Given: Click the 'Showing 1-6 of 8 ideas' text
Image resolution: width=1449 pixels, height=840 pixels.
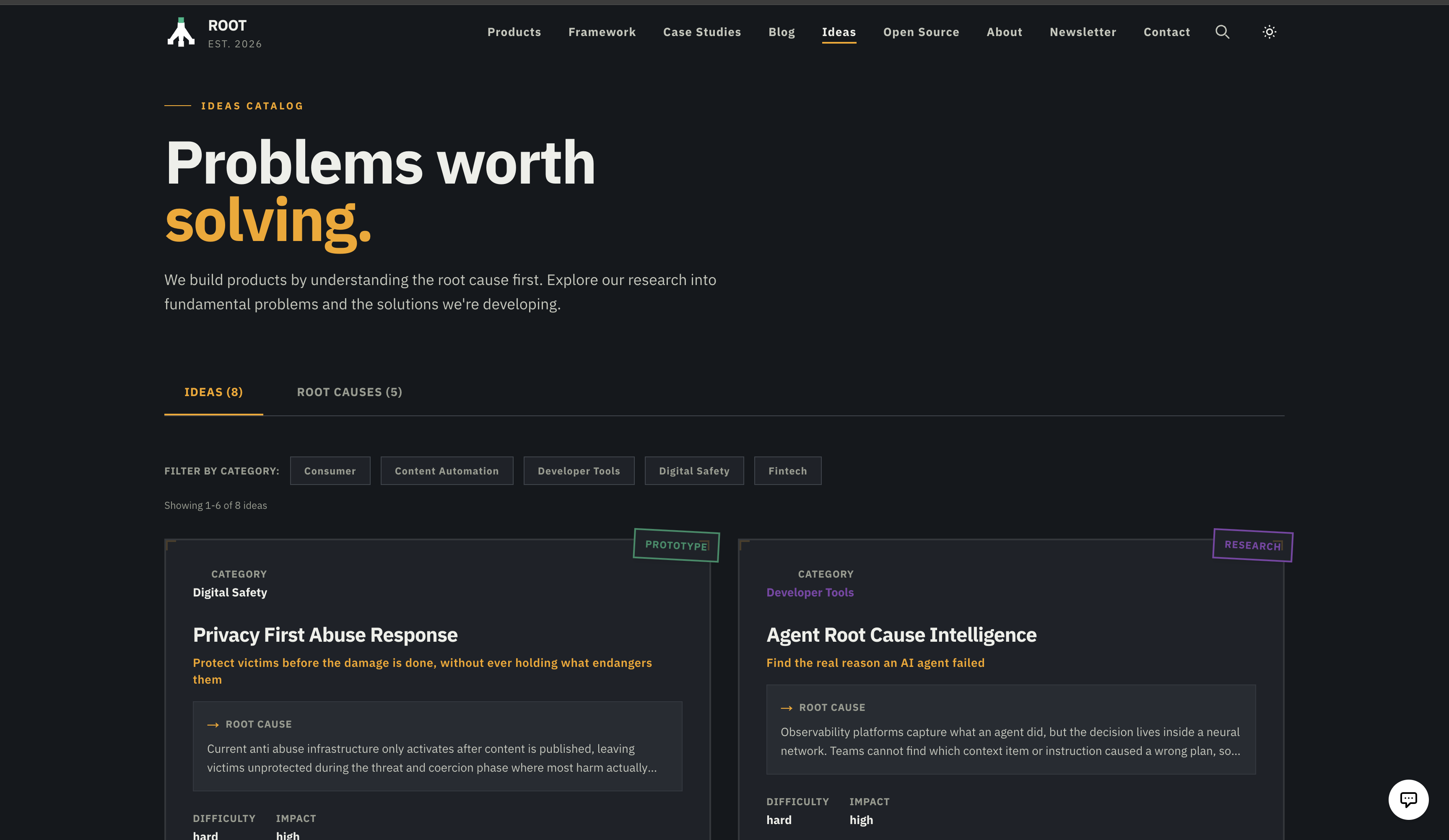Looking at the screenshot, I should [x=216, y=506].
